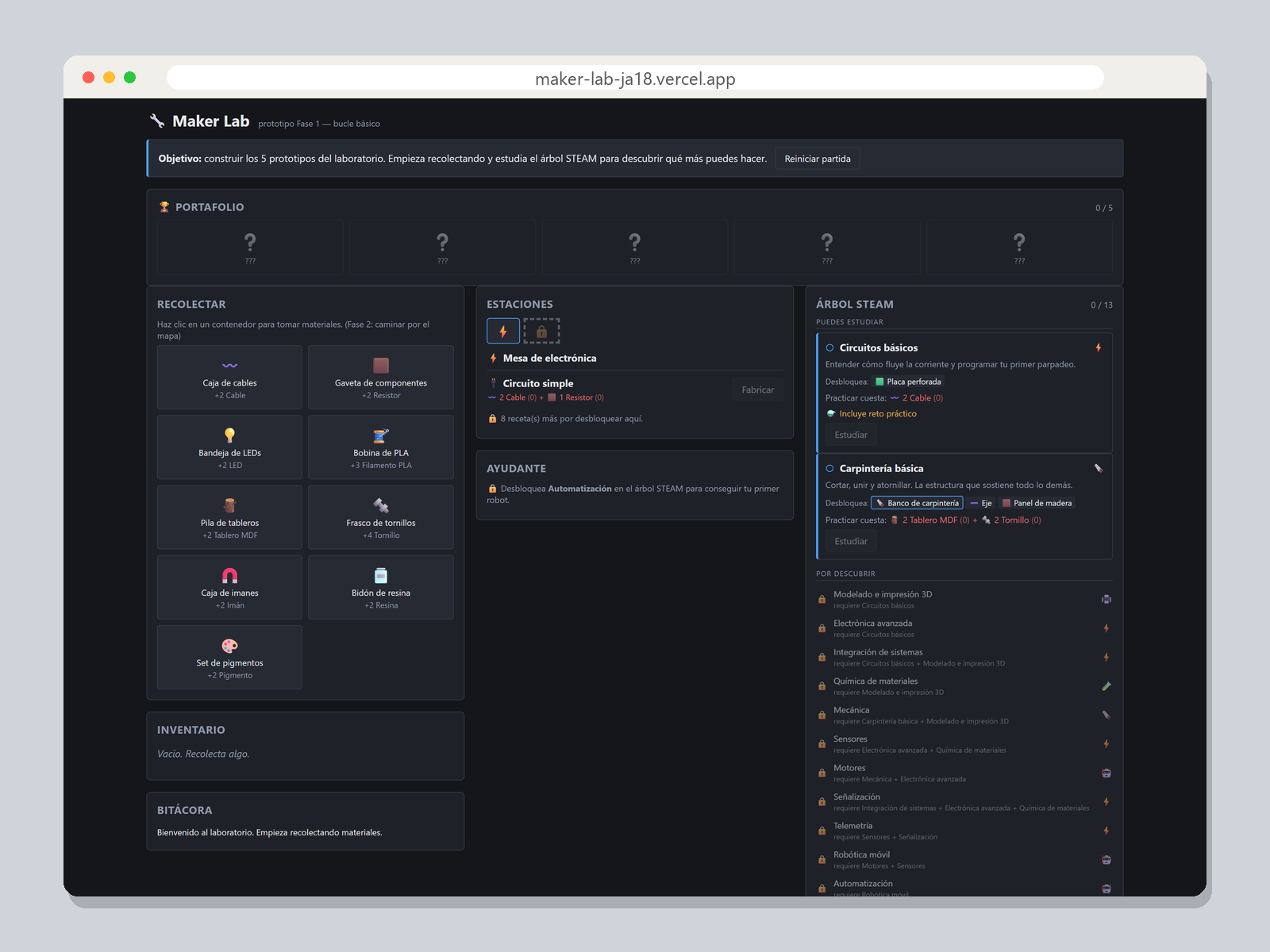Click the Reiniciar partida button
This screenshot has height=952, width=1270.
818,159
